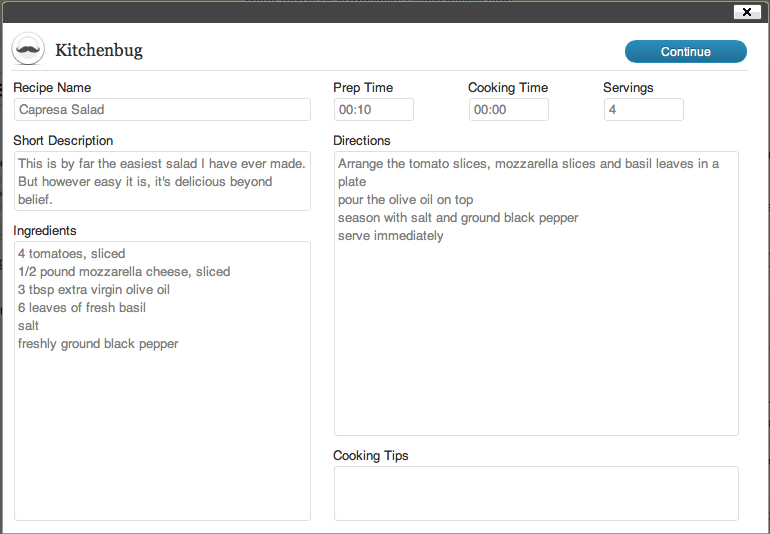This screenshot has height=534, width=770.
Task: Click the Short Description label
Action: (63, 141)
